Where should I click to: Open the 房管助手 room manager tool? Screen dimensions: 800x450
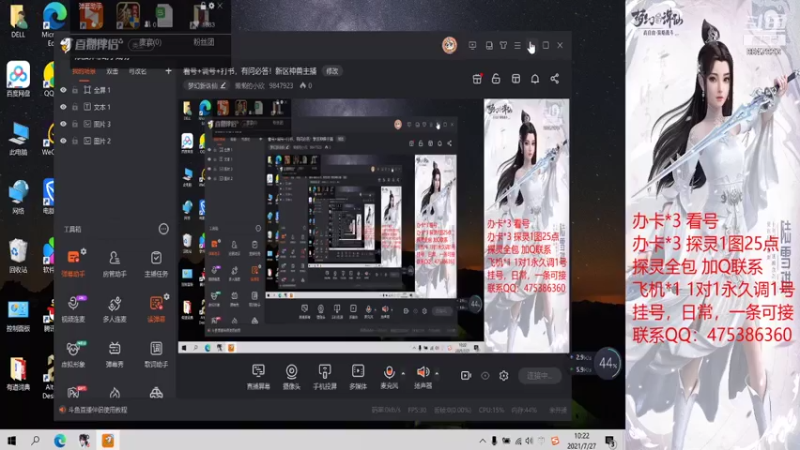tap(114, 262)
